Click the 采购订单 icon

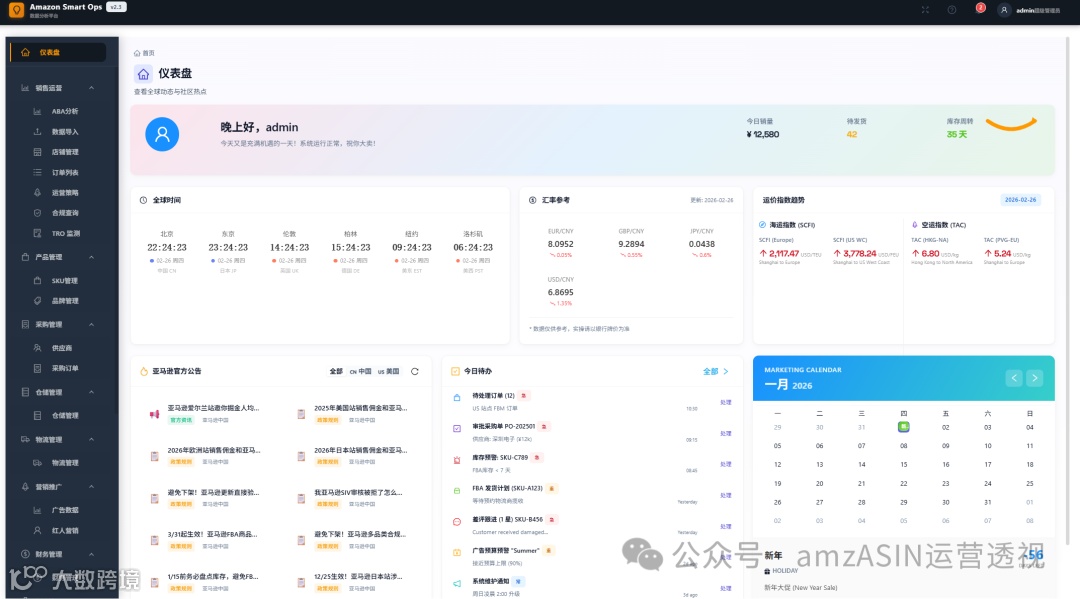tap(37, 368)
